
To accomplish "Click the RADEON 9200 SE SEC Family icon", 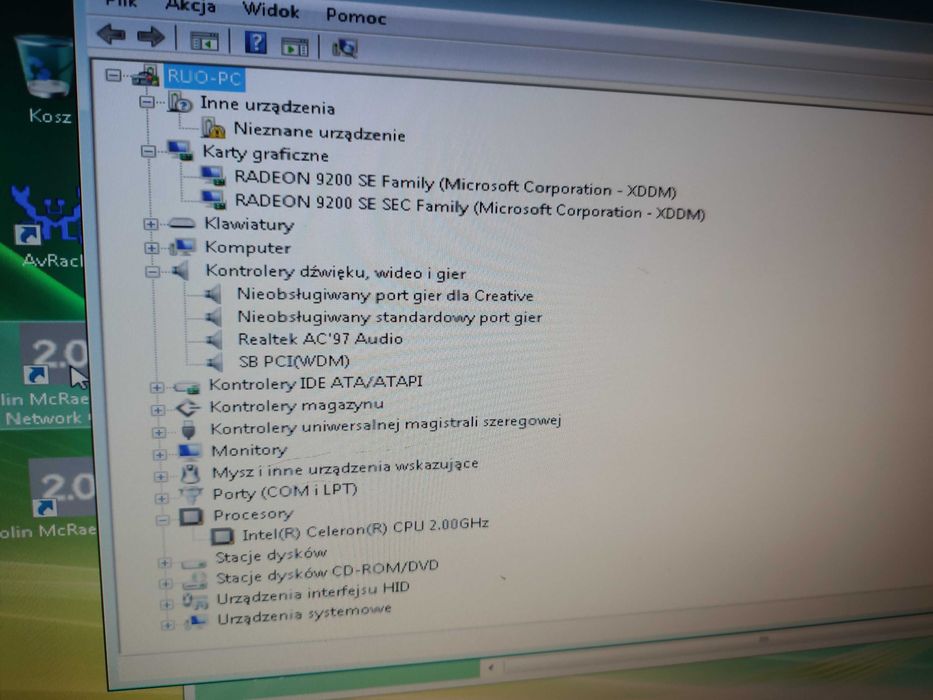I will (x=214, y=199).
